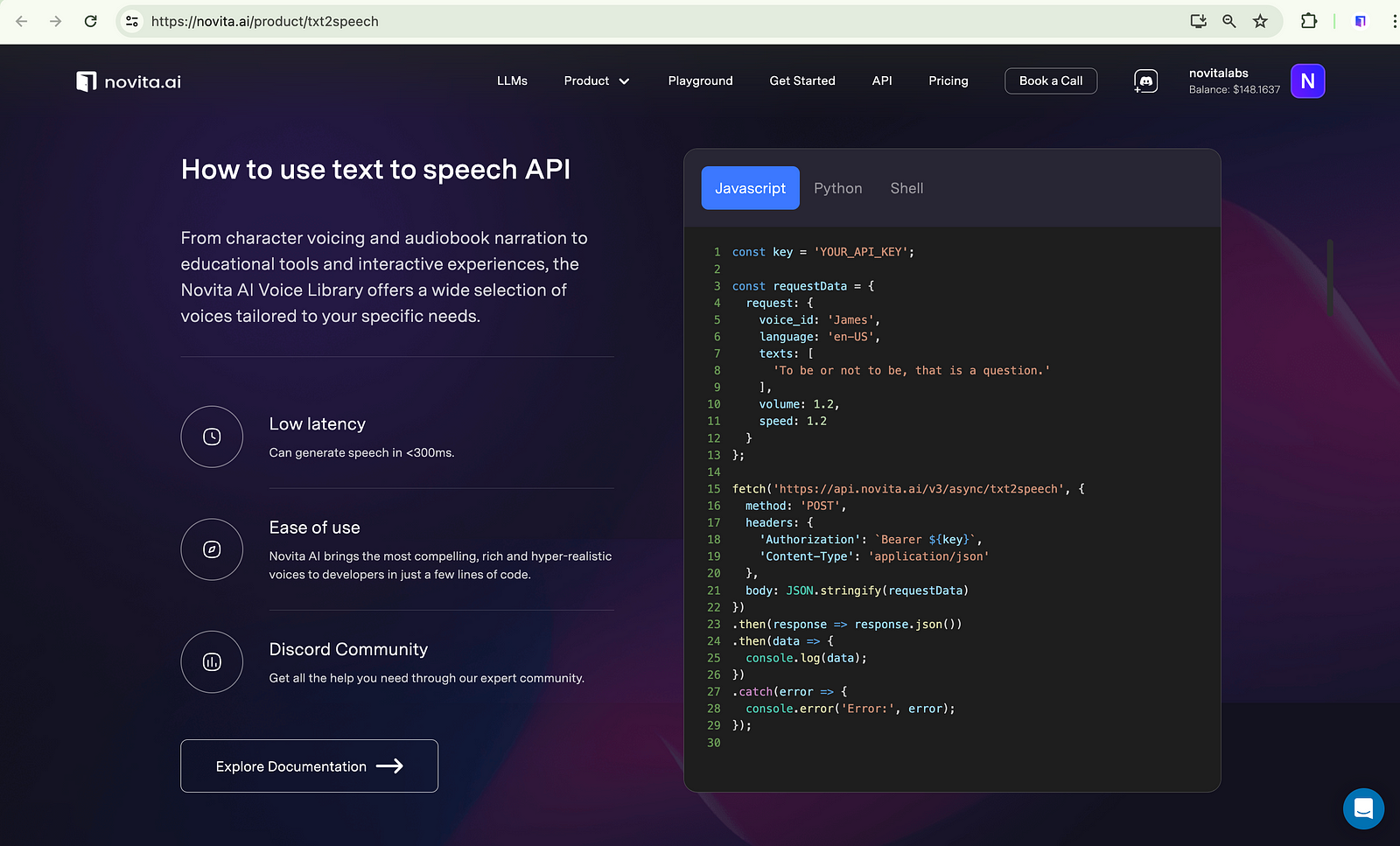Screen dimensions: 1400x846
Task: Click the novita.ai logo
Action: [129, 81]
